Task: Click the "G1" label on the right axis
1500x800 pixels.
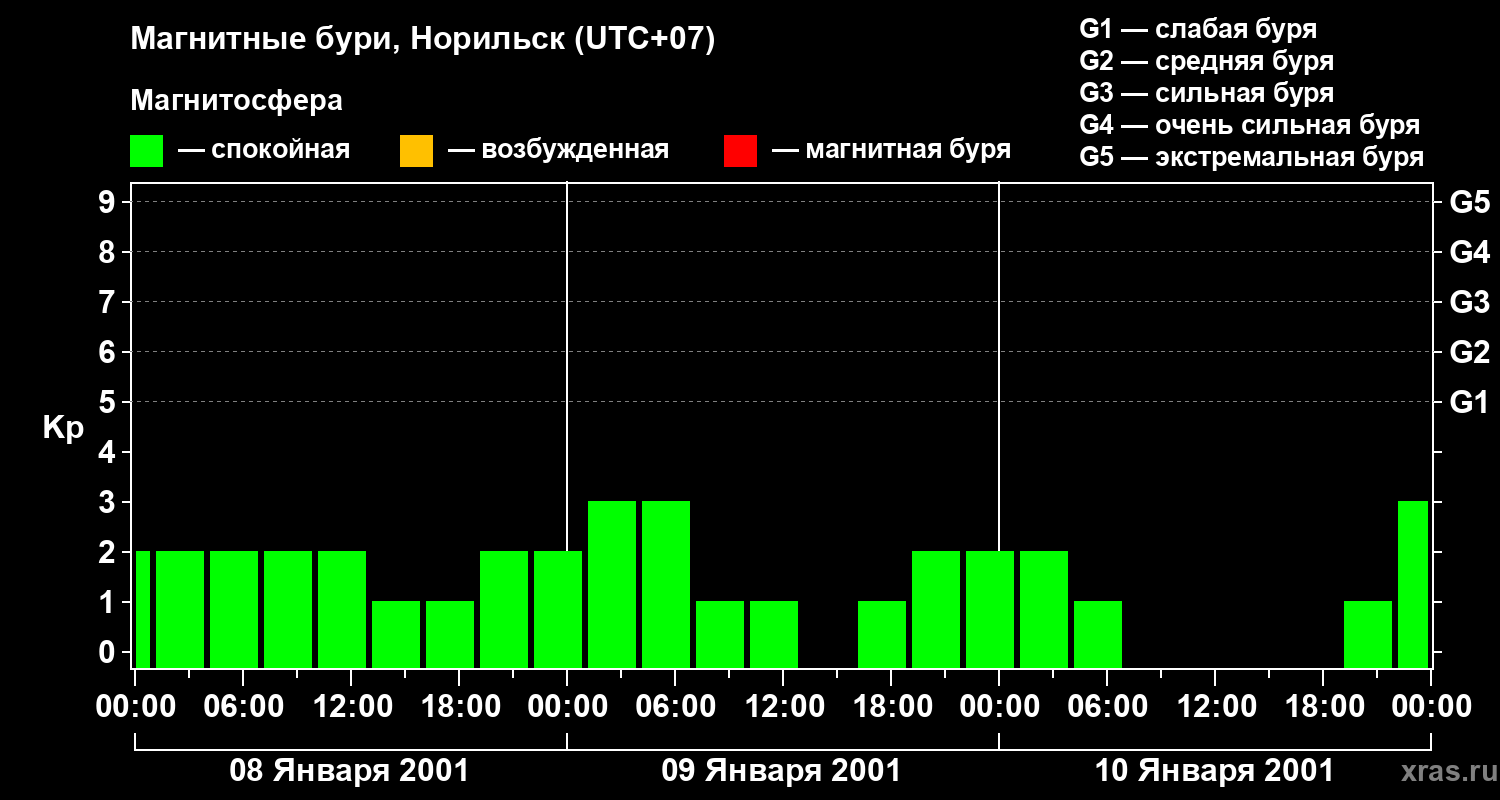Action: (x=1469, y=403)
